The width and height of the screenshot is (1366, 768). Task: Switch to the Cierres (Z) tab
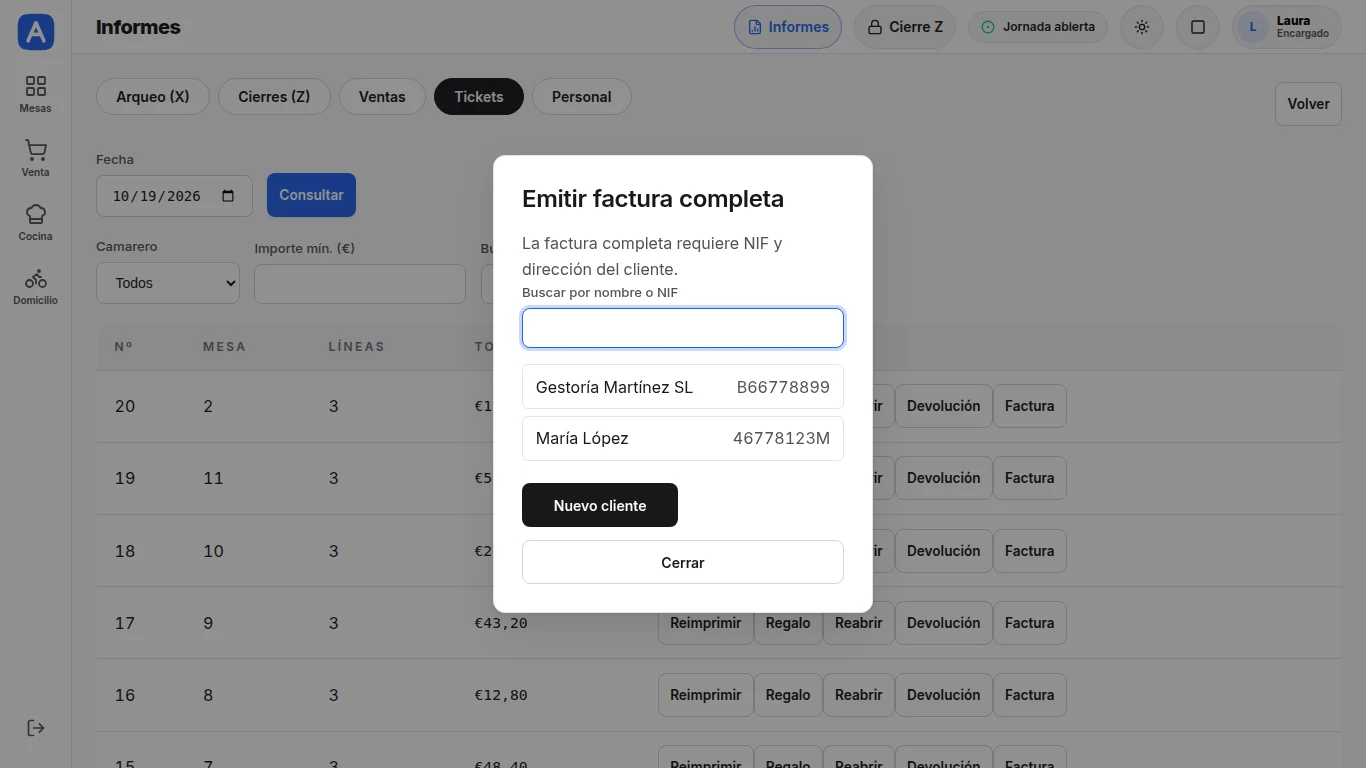pyautogui.click(x=274, y=97)
